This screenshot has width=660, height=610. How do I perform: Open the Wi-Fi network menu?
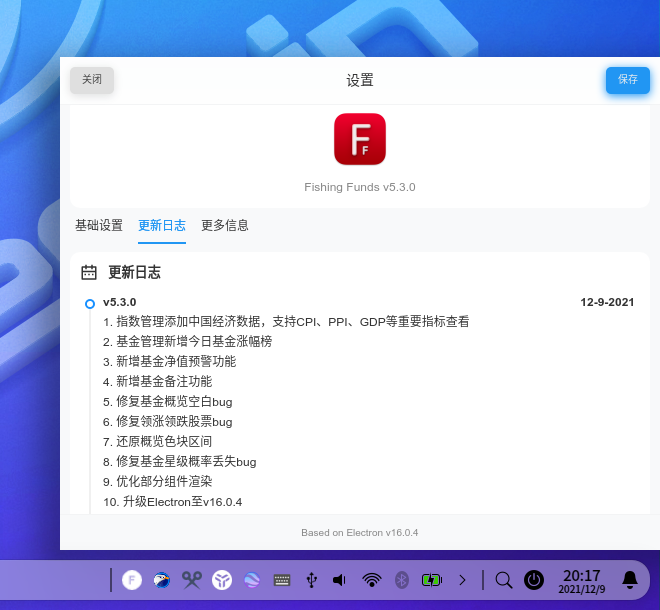(x=371, y=579)
